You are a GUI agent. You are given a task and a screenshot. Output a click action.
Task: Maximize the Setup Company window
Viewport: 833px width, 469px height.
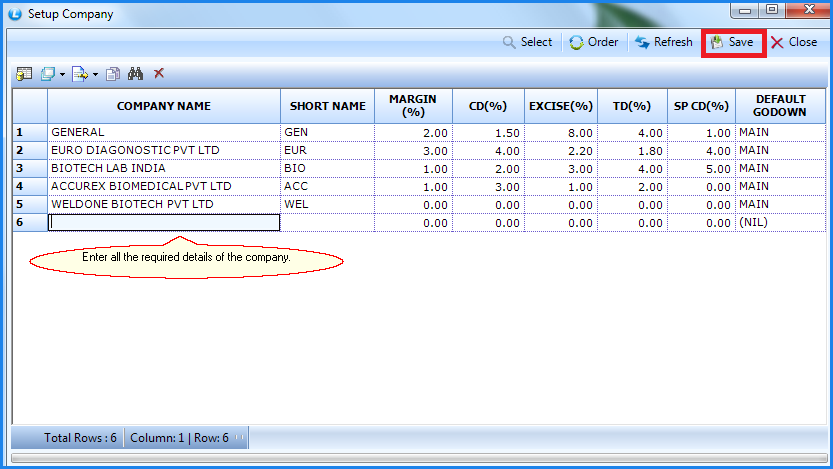point(772,10)
